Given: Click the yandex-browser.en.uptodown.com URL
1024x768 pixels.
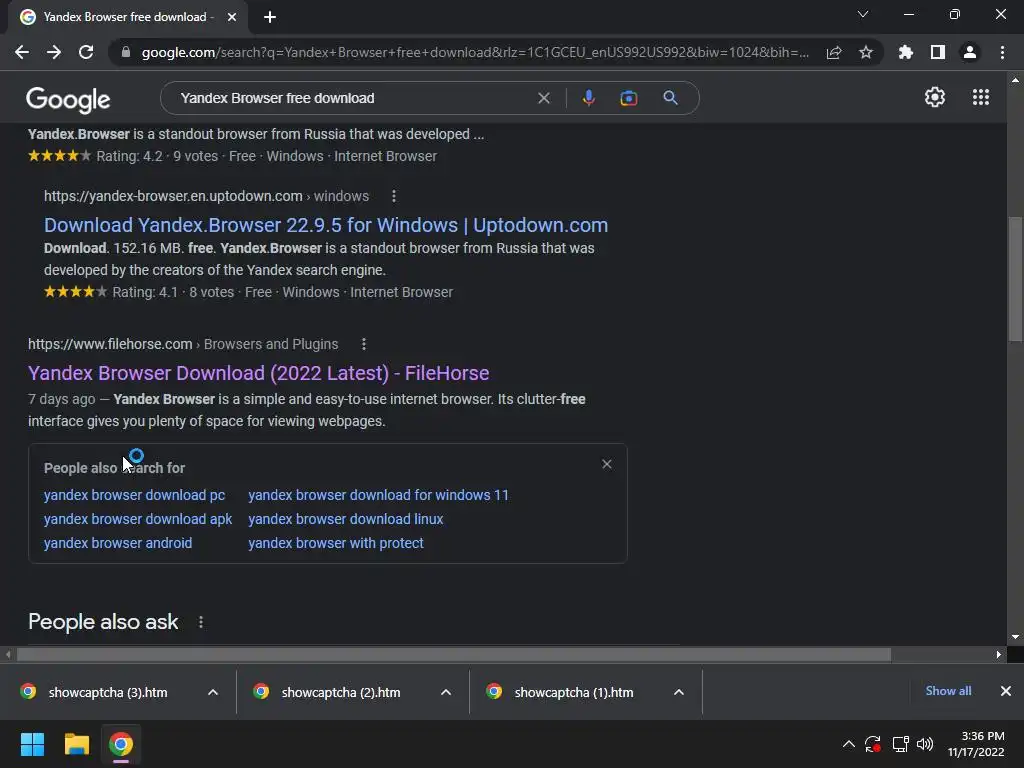Looking at the screenshot, I should point(173,196).
